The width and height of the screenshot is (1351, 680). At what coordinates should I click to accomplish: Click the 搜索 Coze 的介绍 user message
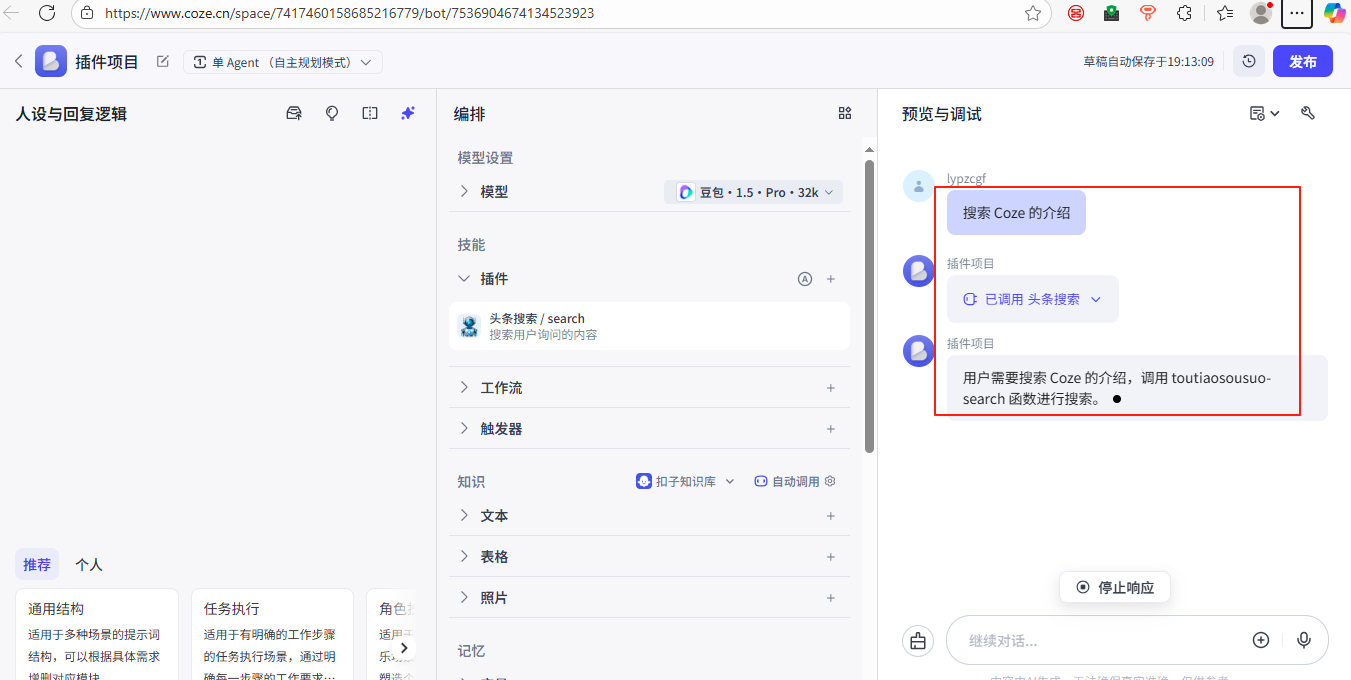[x=1016, y=213]
